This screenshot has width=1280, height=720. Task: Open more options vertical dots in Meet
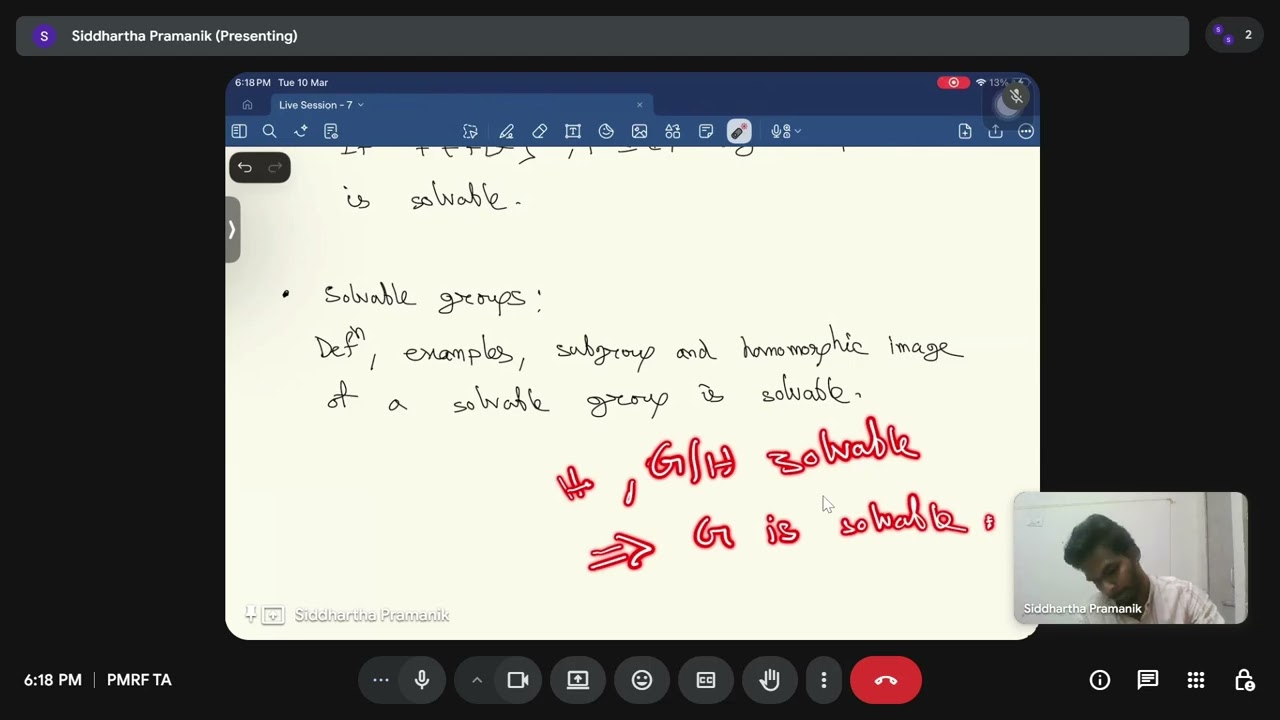(824, 680)
